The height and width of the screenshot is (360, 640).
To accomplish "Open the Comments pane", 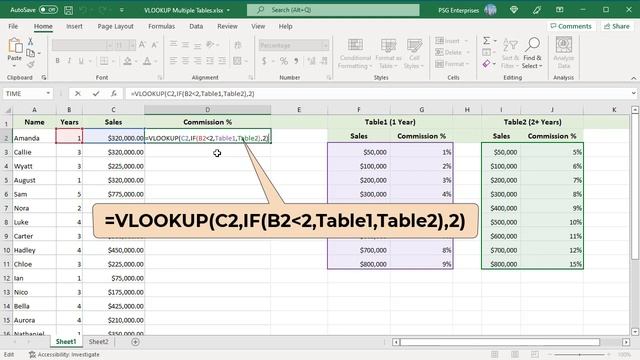I will pos(571,26).
